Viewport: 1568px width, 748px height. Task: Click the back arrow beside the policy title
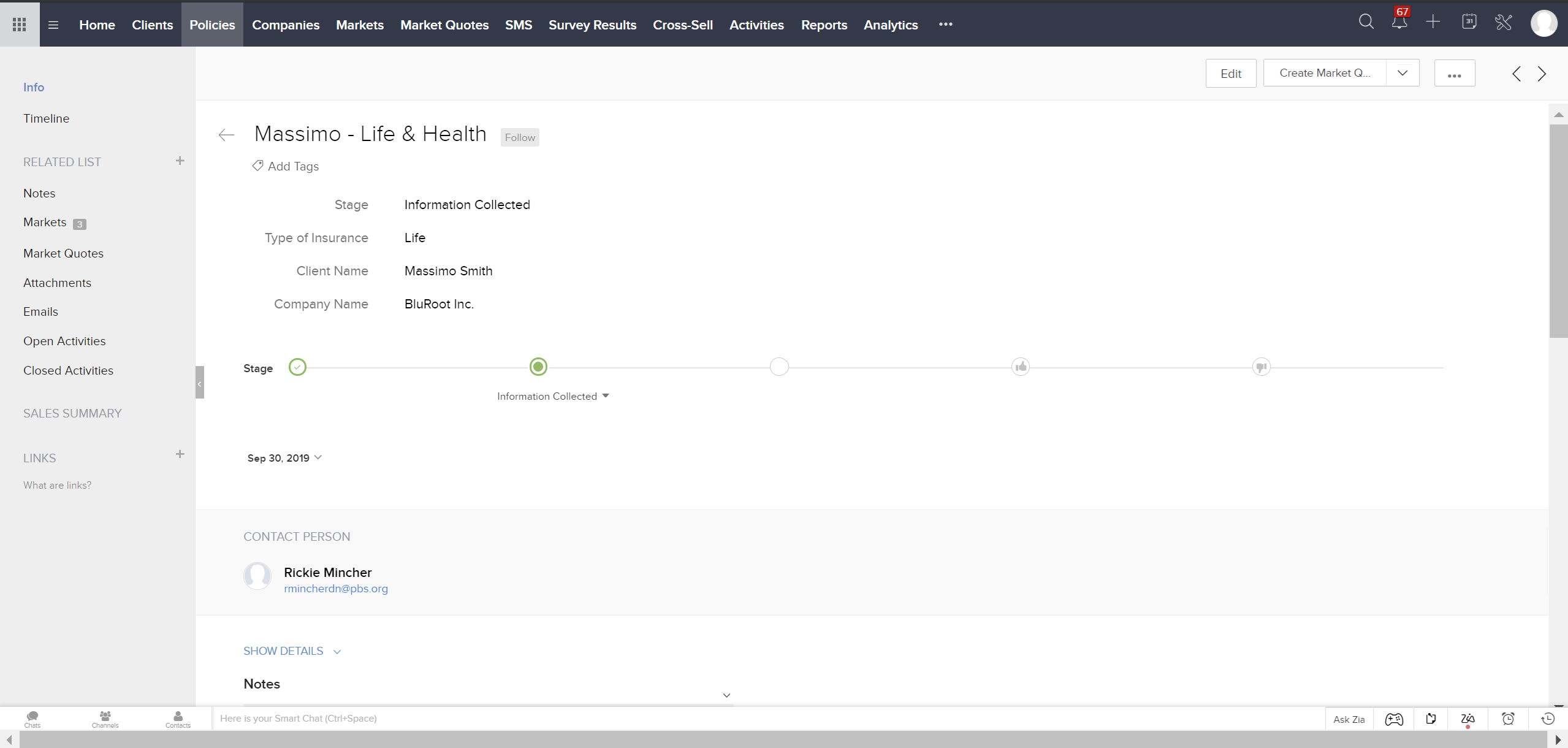[x=226, y=135]
